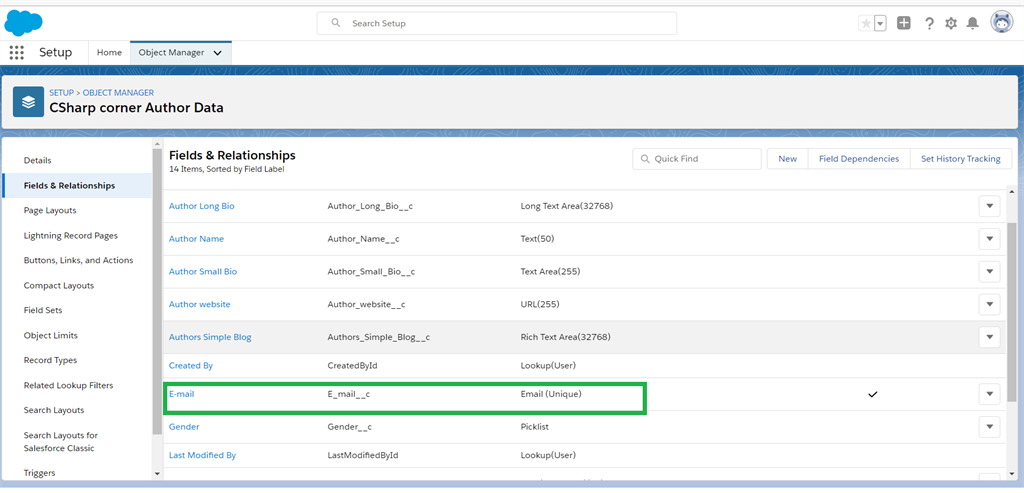Click the Email (Unique) data type
1024x493 pixels.
pyautogui.click(x=551, y=394)
